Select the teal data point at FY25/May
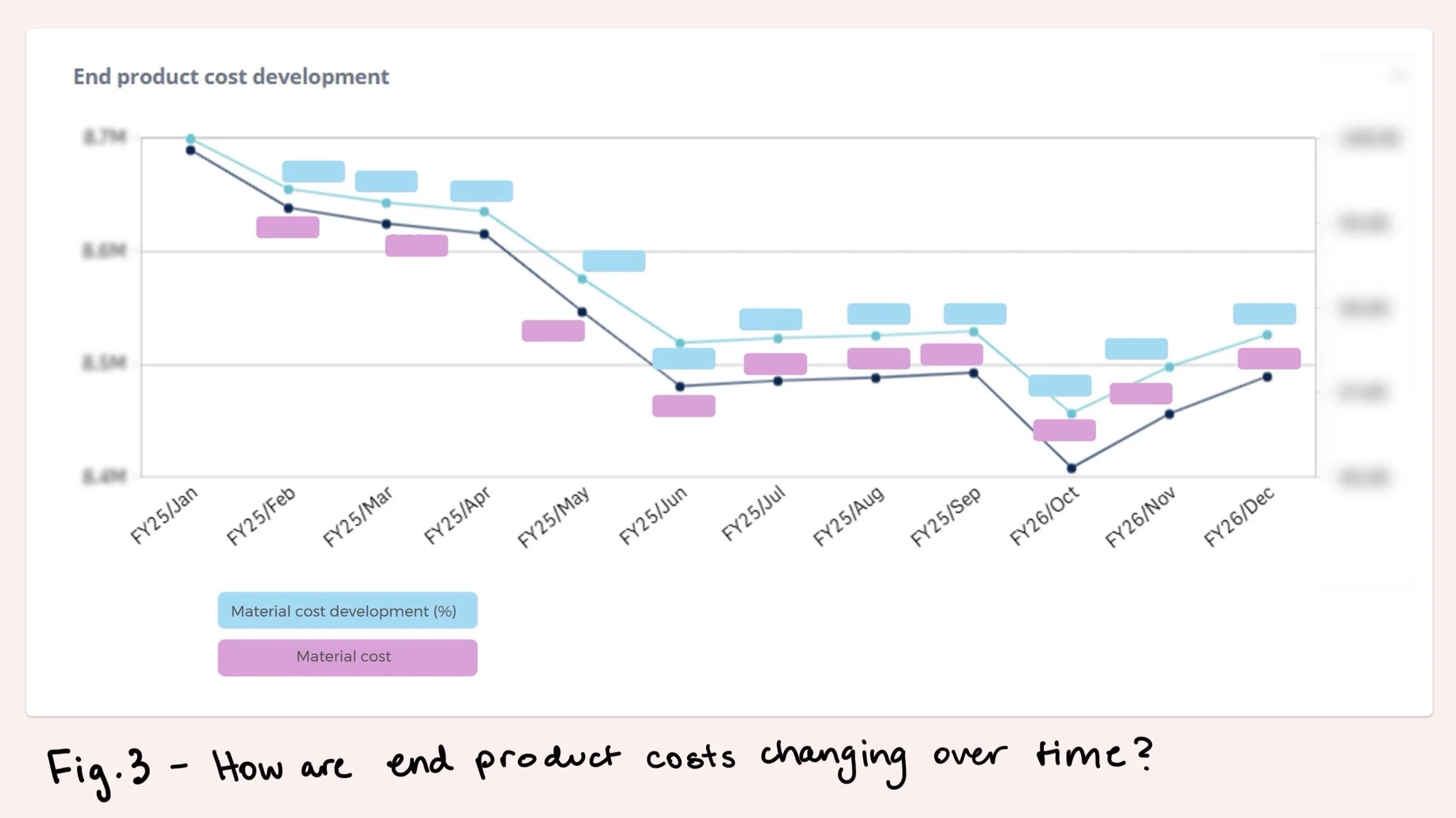Screen dimensions: 1456x818 [582, 279]
